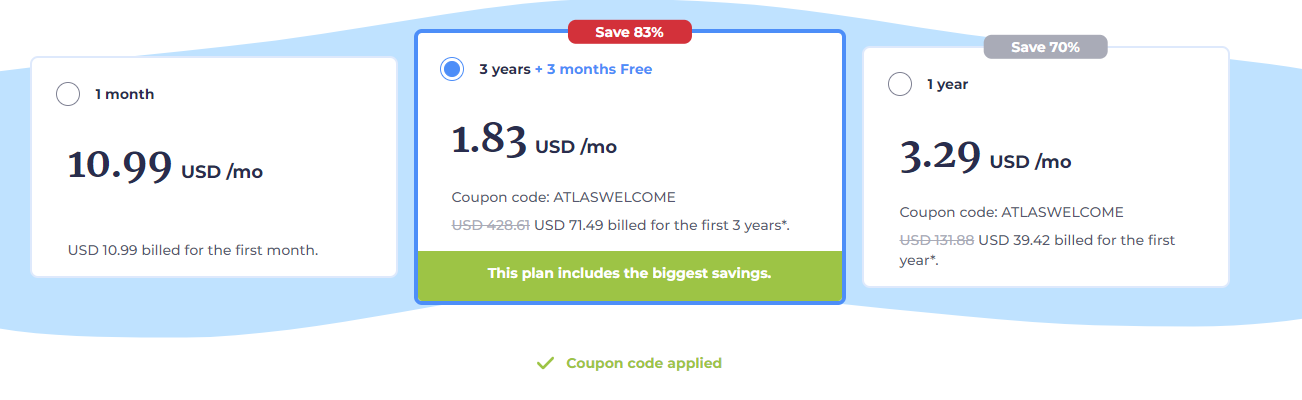
Task: Click the struck-through USD 428.61 price
Action: (490, 225)
